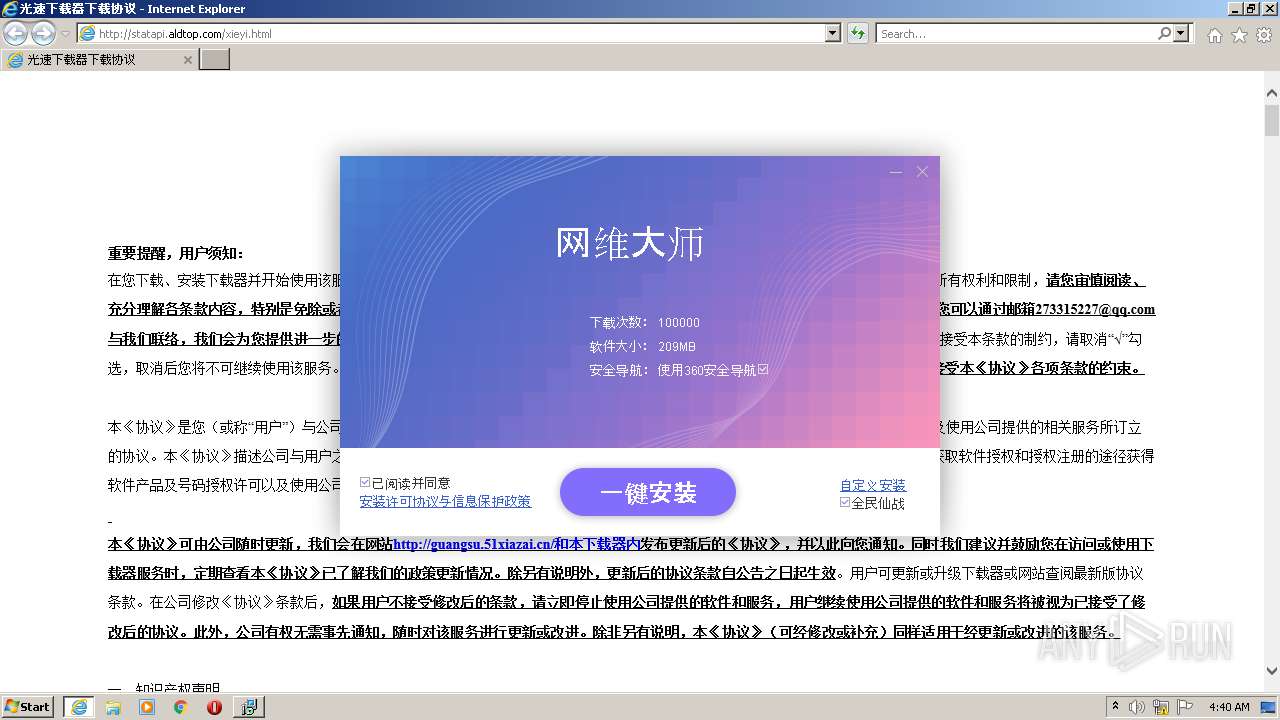
Task: Click the vertical scrollbar thumb
Action: click(x=1271, y=121)
